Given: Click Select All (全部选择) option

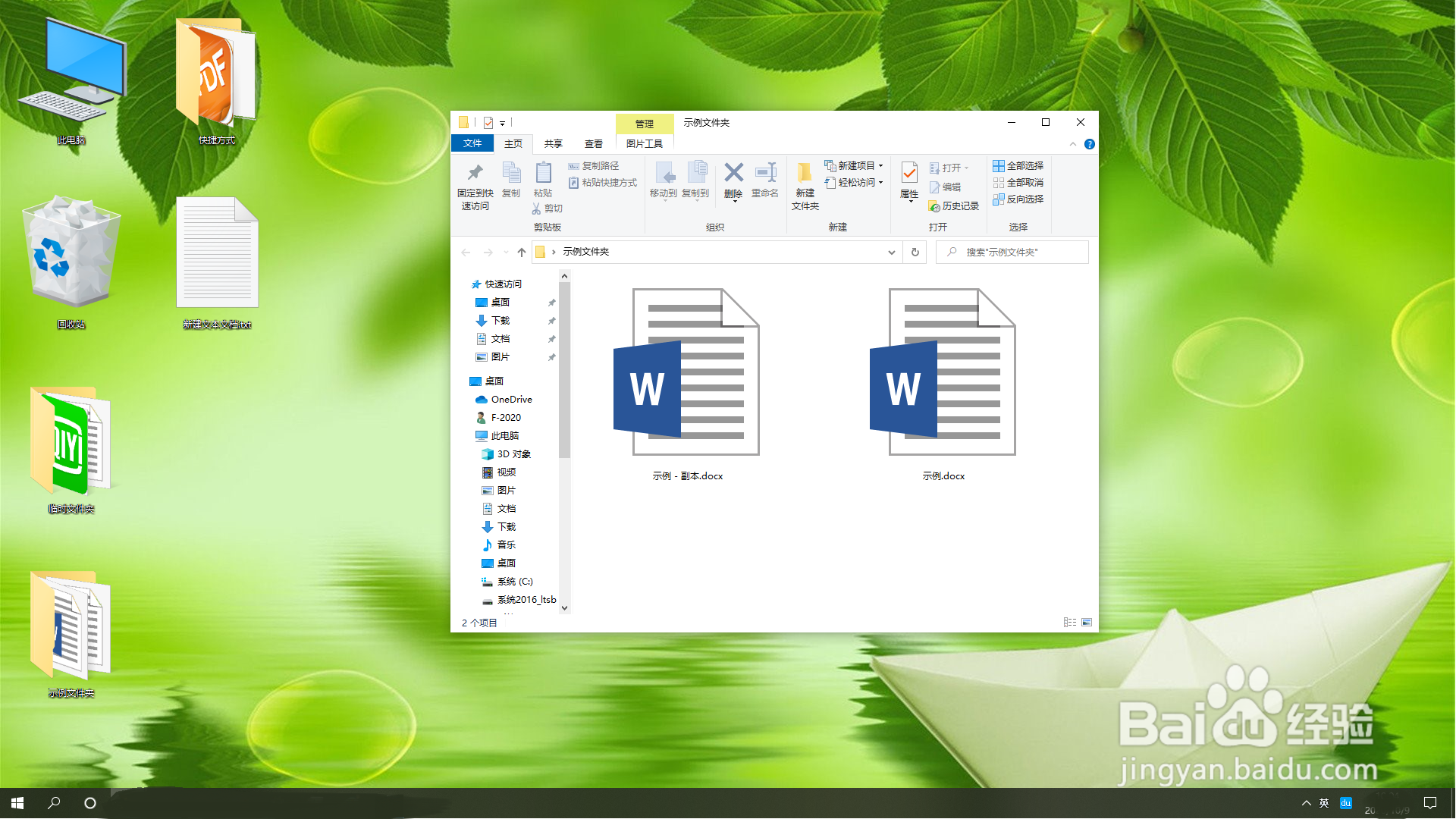Looking at the screenshot, I should click(x=1018, y=166).
